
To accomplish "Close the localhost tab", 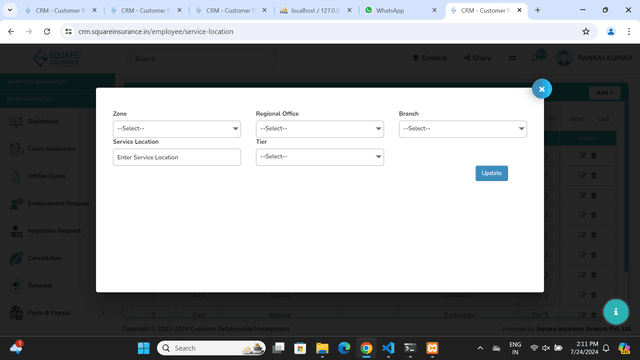I will 349,10.
